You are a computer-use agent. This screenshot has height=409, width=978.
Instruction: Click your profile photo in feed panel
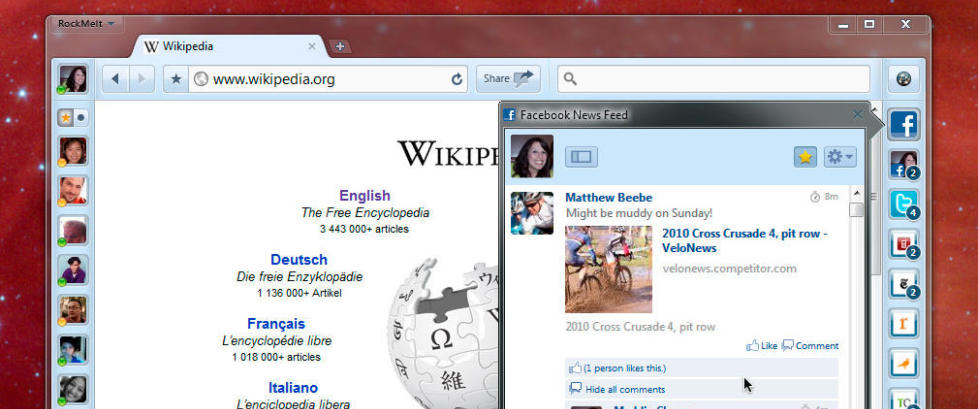[x=532, y=156]
